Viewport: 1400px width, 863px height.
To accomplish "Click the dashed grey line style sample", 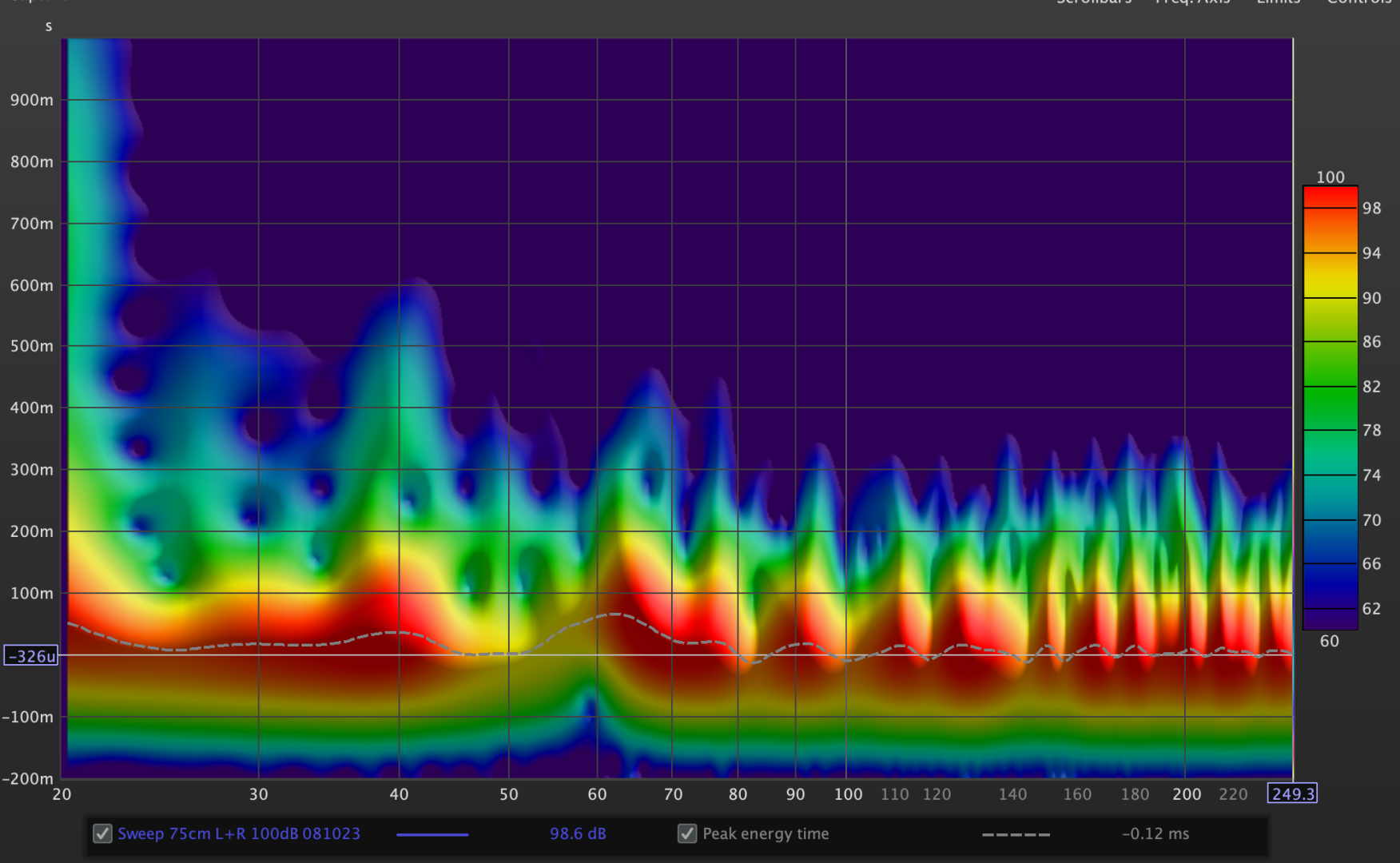I will [x=1016, y=834].
